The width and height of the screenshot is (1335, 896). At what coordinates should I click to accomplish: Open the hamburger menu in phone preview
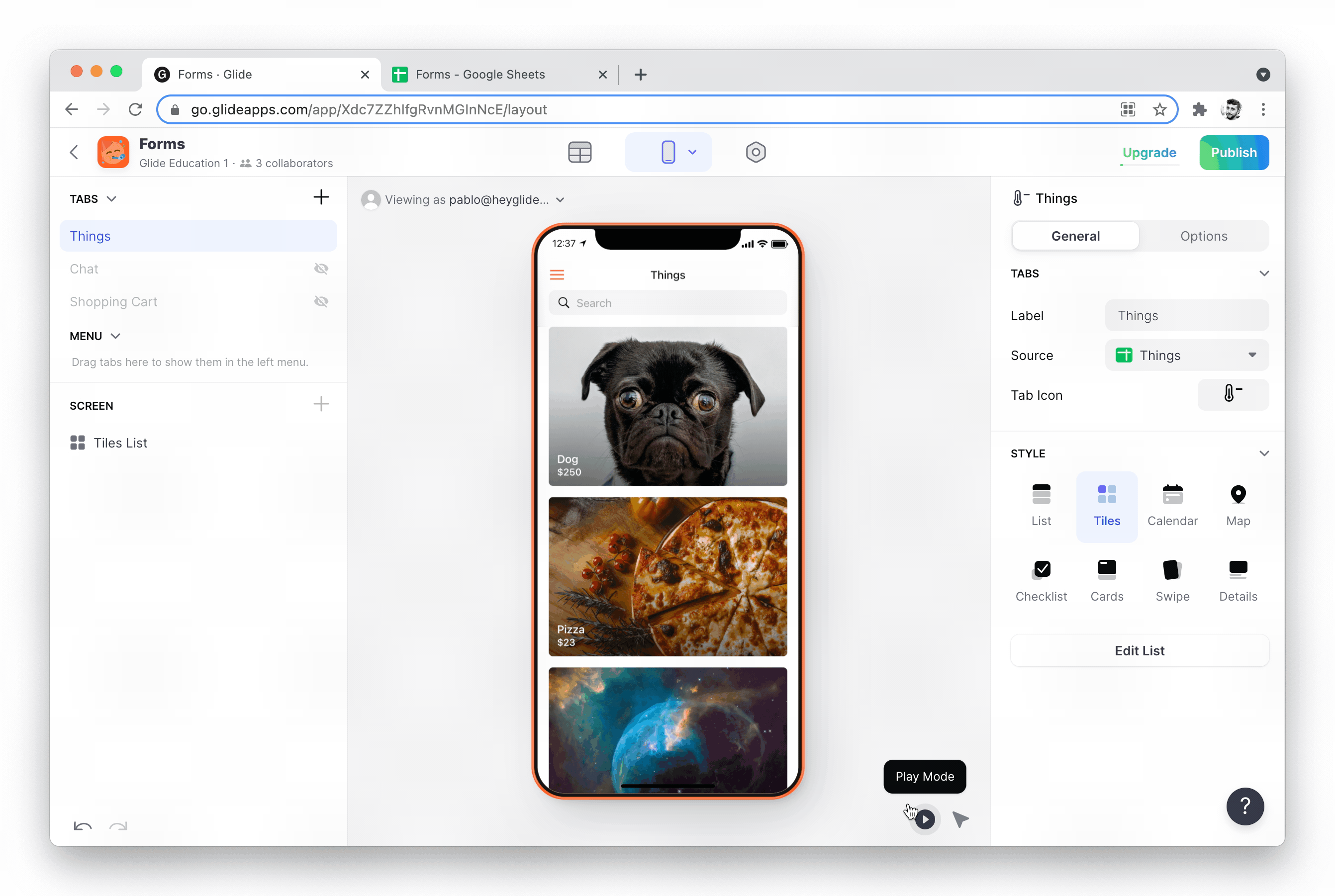point(557,275)
